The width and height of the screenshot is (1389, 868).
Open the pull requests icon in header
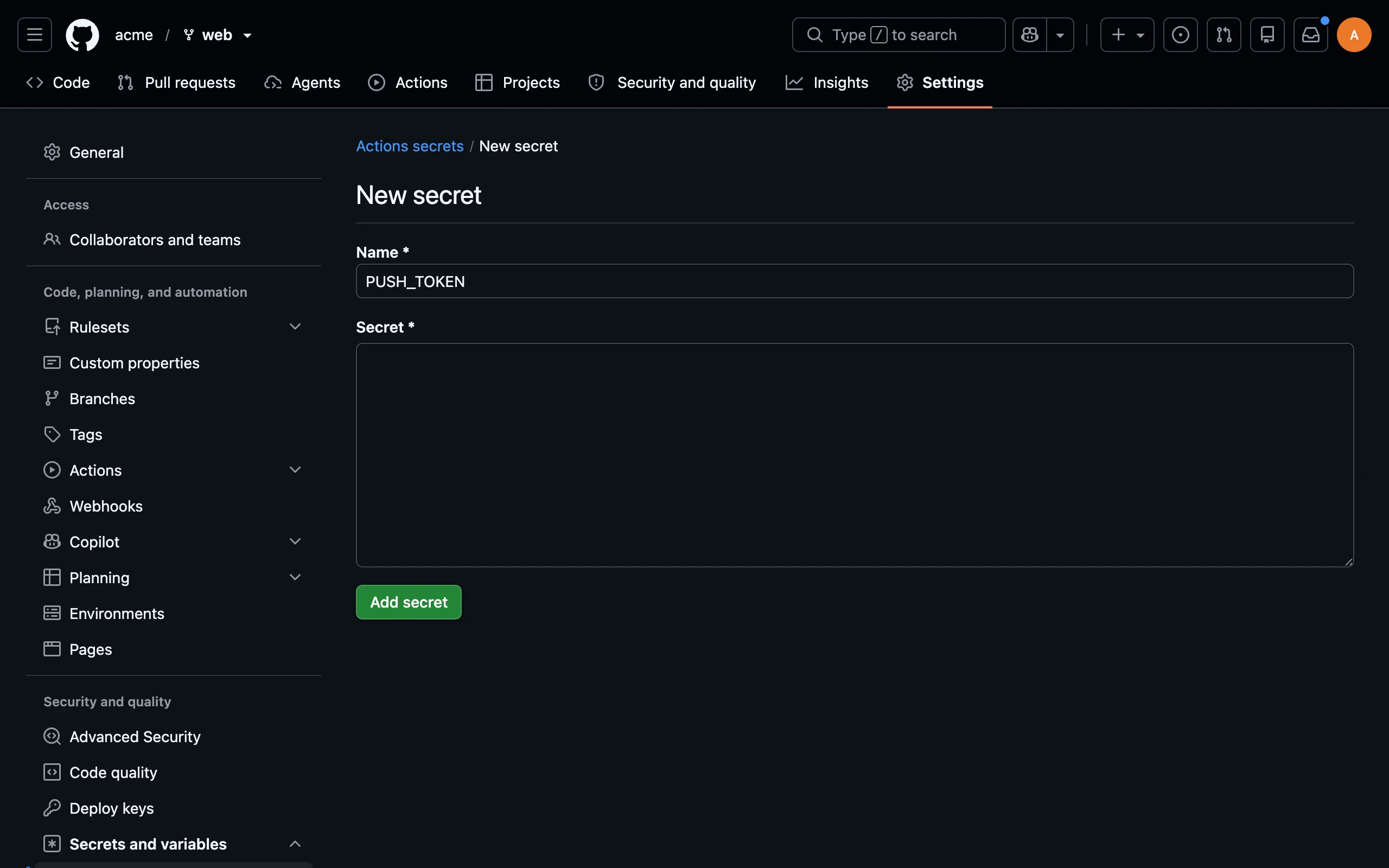coord(1224,35)
